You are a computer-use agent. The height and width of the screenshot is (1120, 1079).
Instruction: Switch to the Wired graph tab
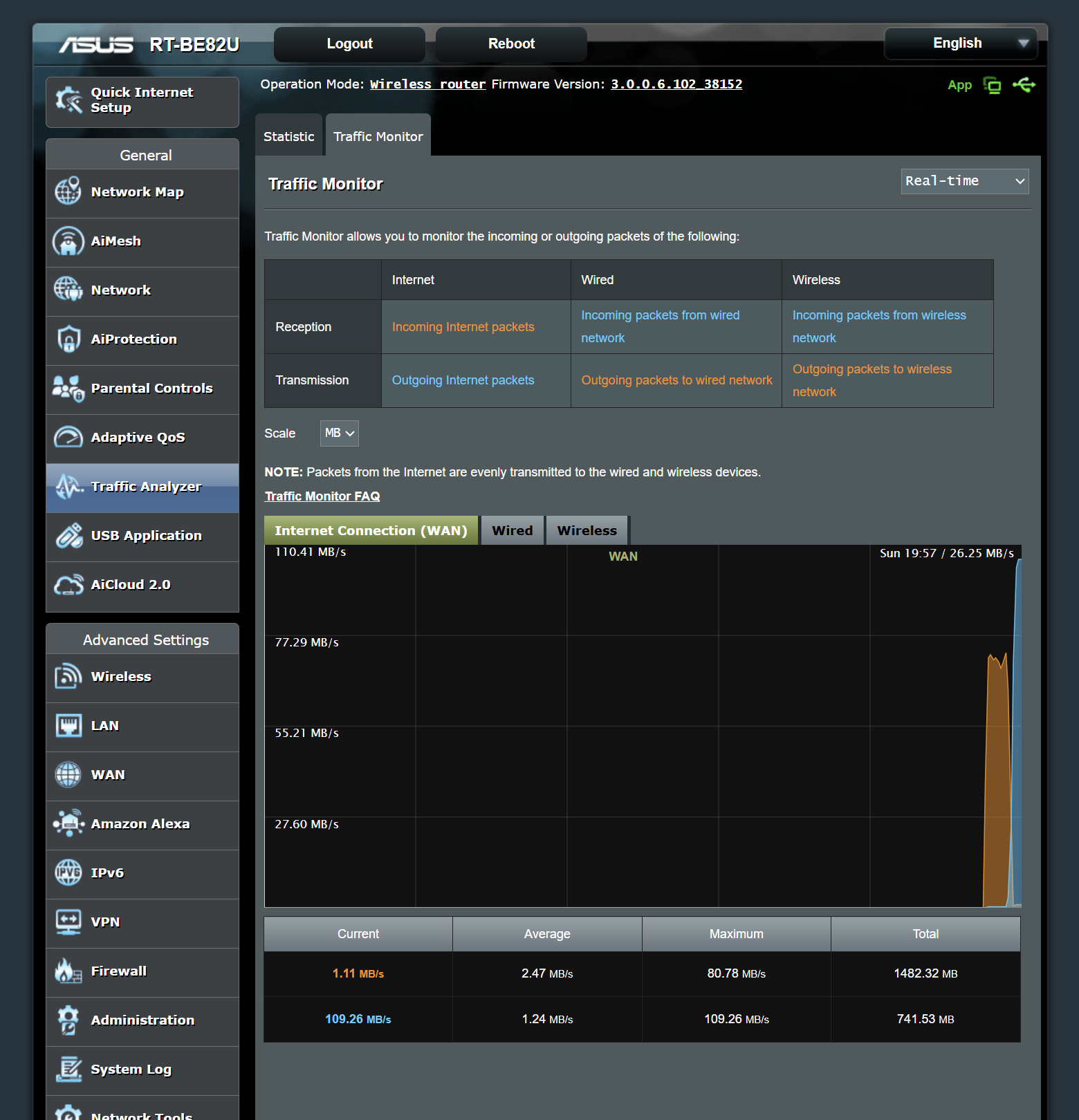[513, 530]
